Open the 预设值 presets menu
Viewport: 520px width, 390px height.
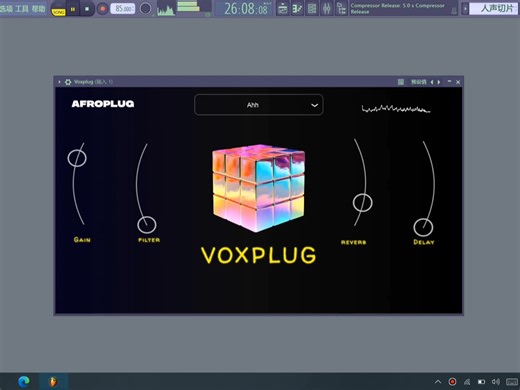click(x=418, y=82)
